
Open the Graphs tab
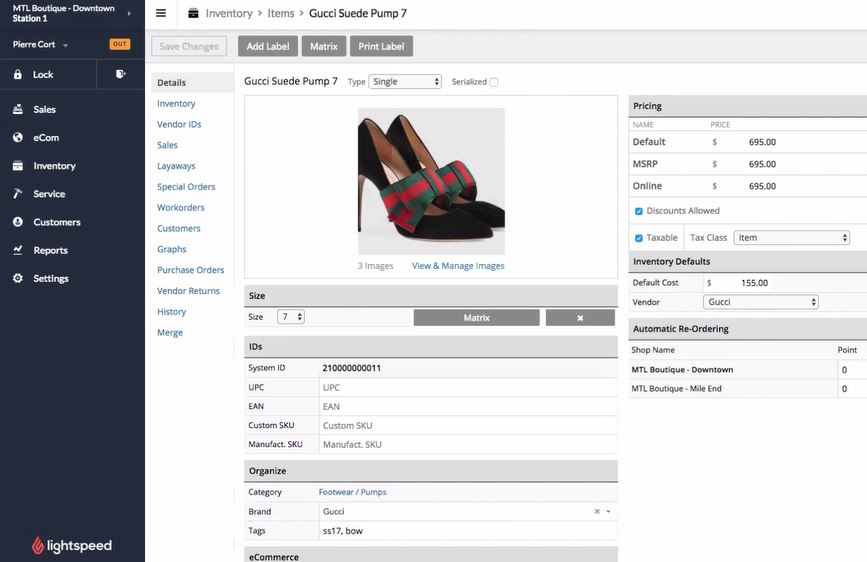point(171,249)
